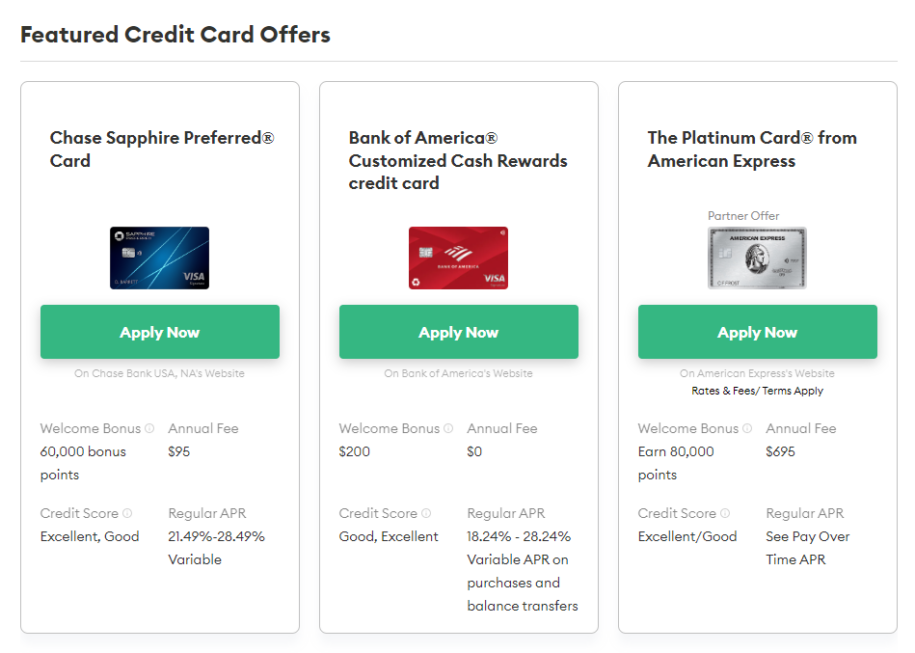Click The Platinum Card from American Express title
This screenshot has height=653, width=915.
pyautogui.click(x=752, y=149)
